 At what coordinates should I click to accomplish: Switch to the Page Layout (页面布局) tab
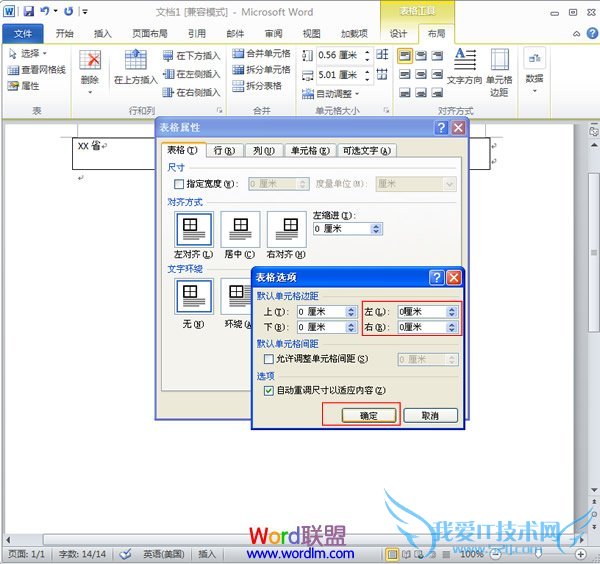[150, 34]
